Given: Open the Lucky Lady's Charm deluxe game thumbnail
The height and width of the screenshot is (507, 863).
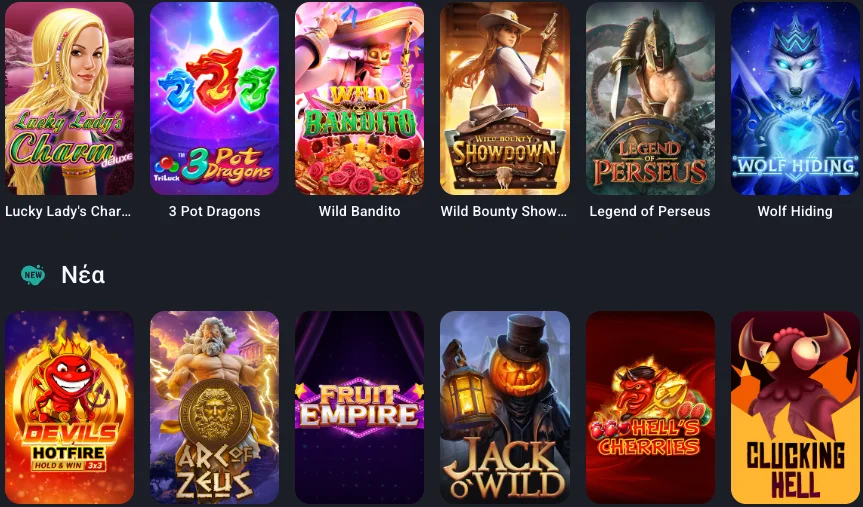Looking at the screenshot, I should pyautogui.click(x=69, y=98).
